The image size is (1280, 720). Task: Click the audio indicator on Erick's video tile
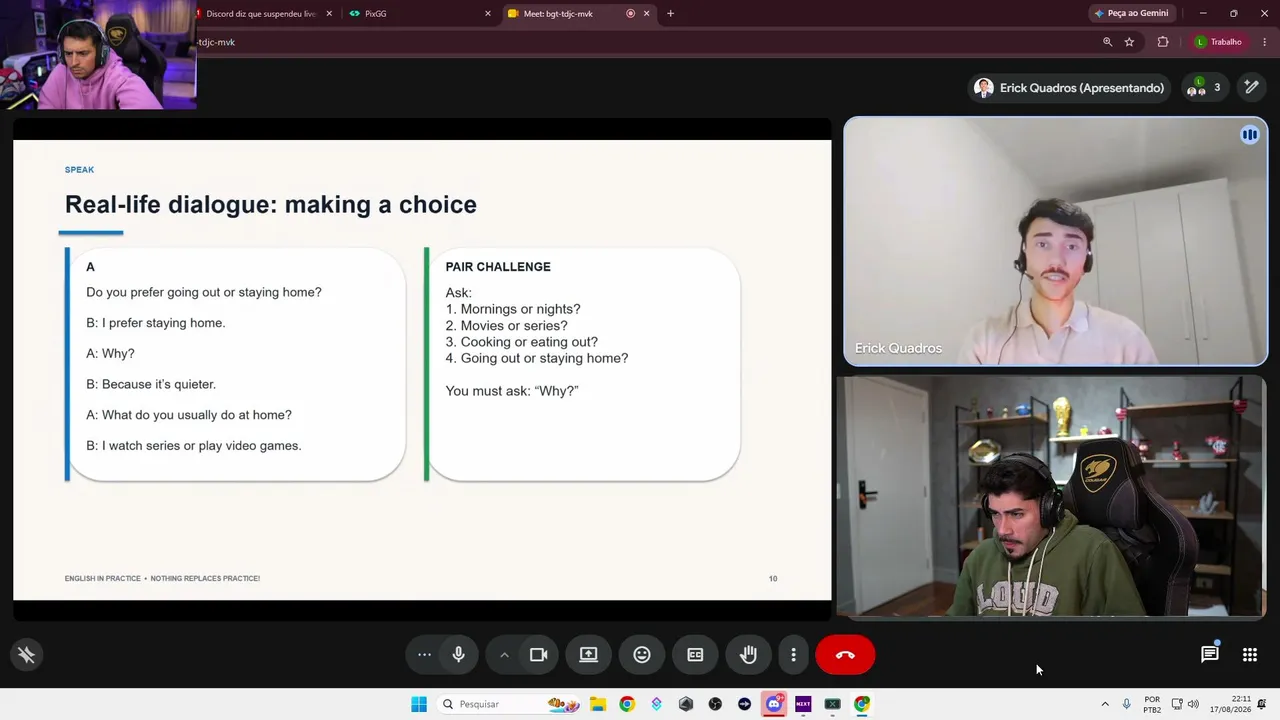coord(1250,135)
